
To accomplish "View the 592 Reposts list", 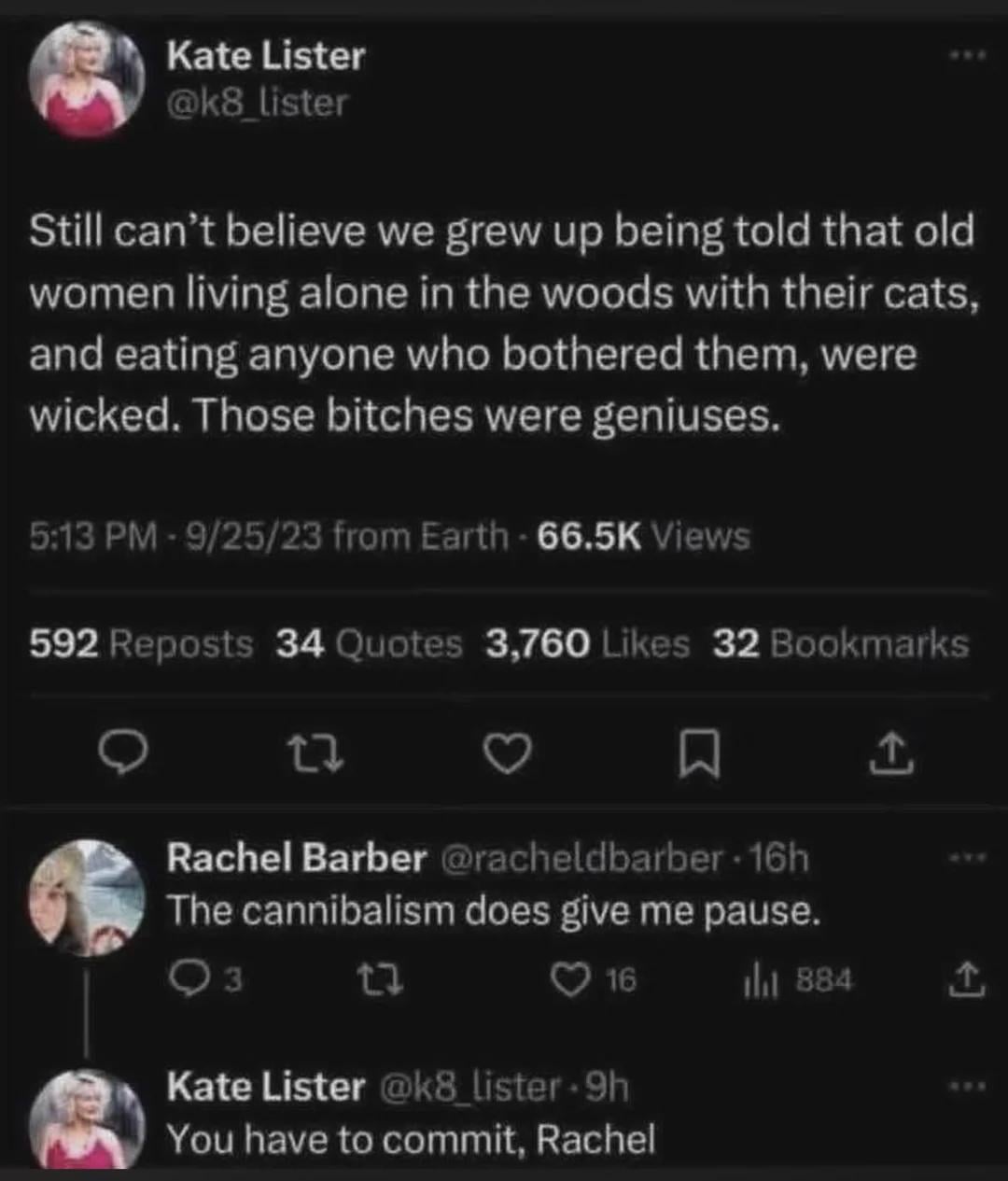I will [x=141, y=644].
